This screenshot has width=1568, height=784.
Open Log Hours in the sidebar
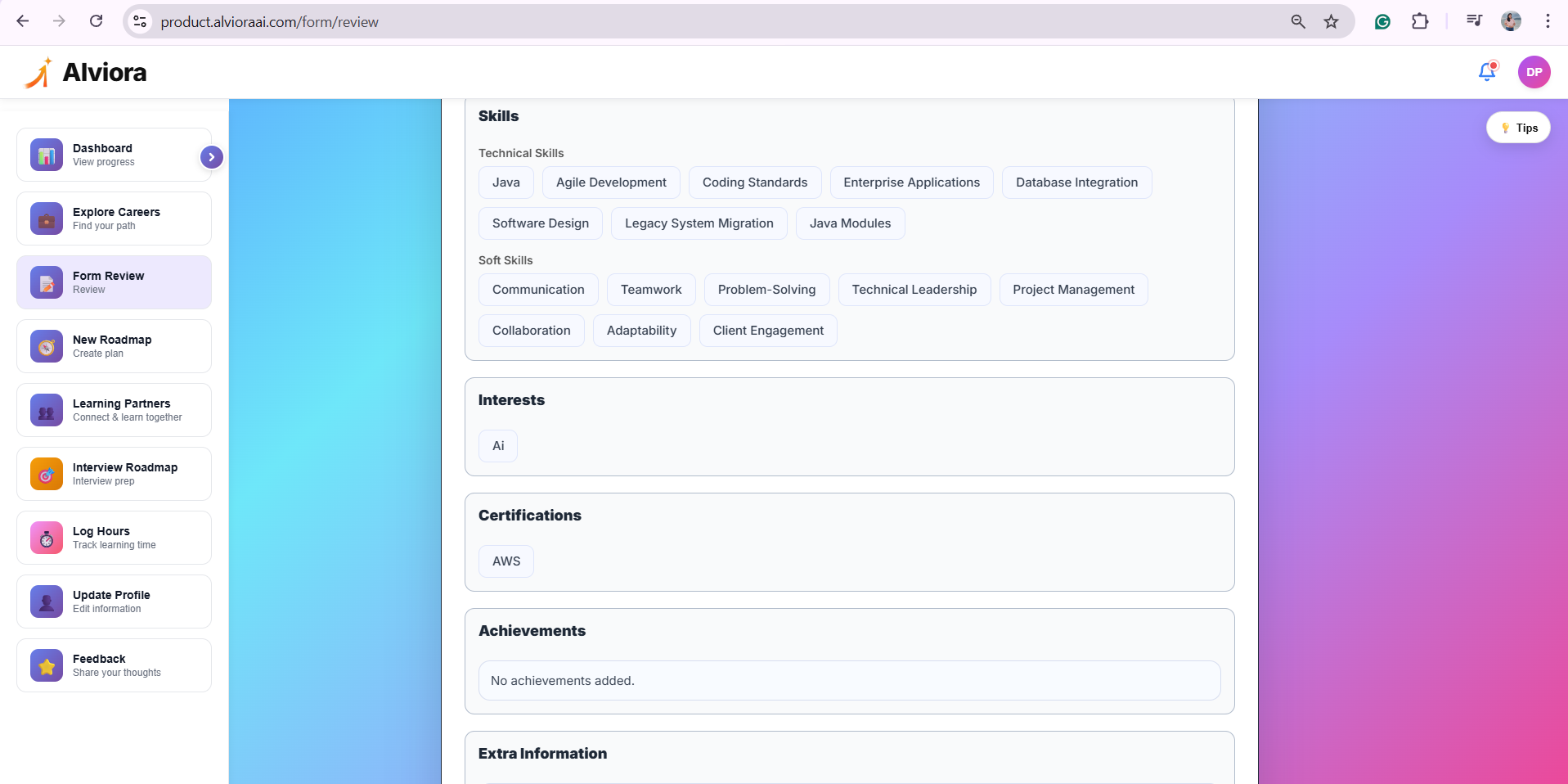pyautogui.click(x=114, y=538)
